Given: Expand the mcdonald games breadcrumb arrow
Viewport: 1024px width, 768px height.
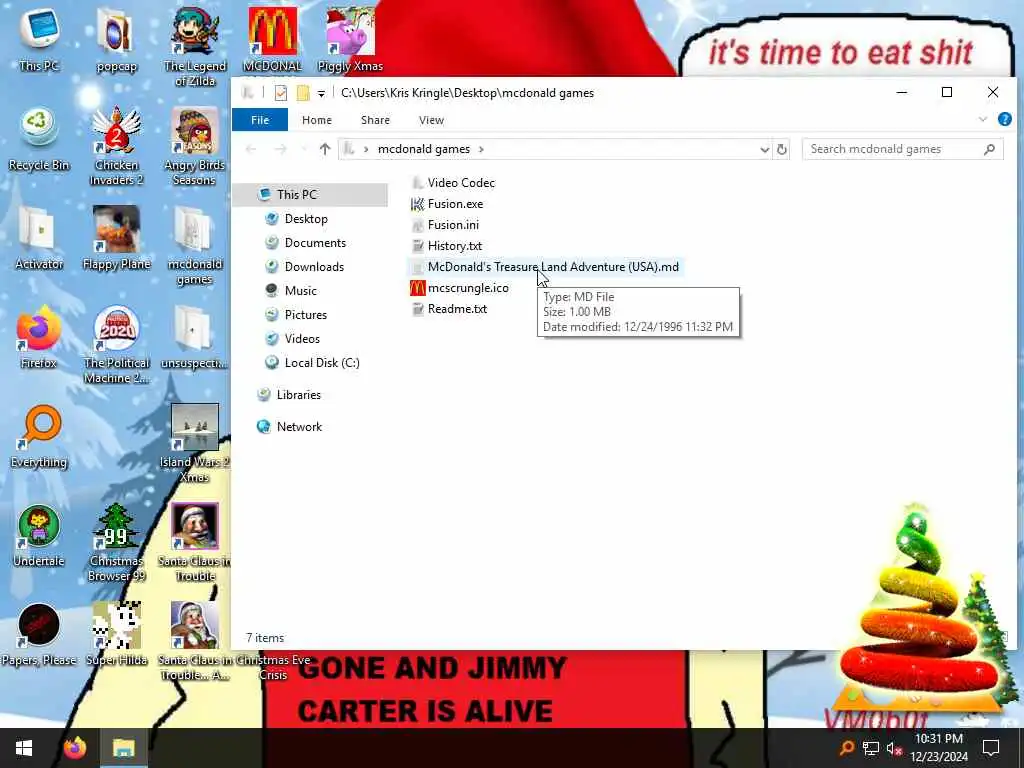Looking at the screenshot, I should pyautogui.click(x=481, y=149).
